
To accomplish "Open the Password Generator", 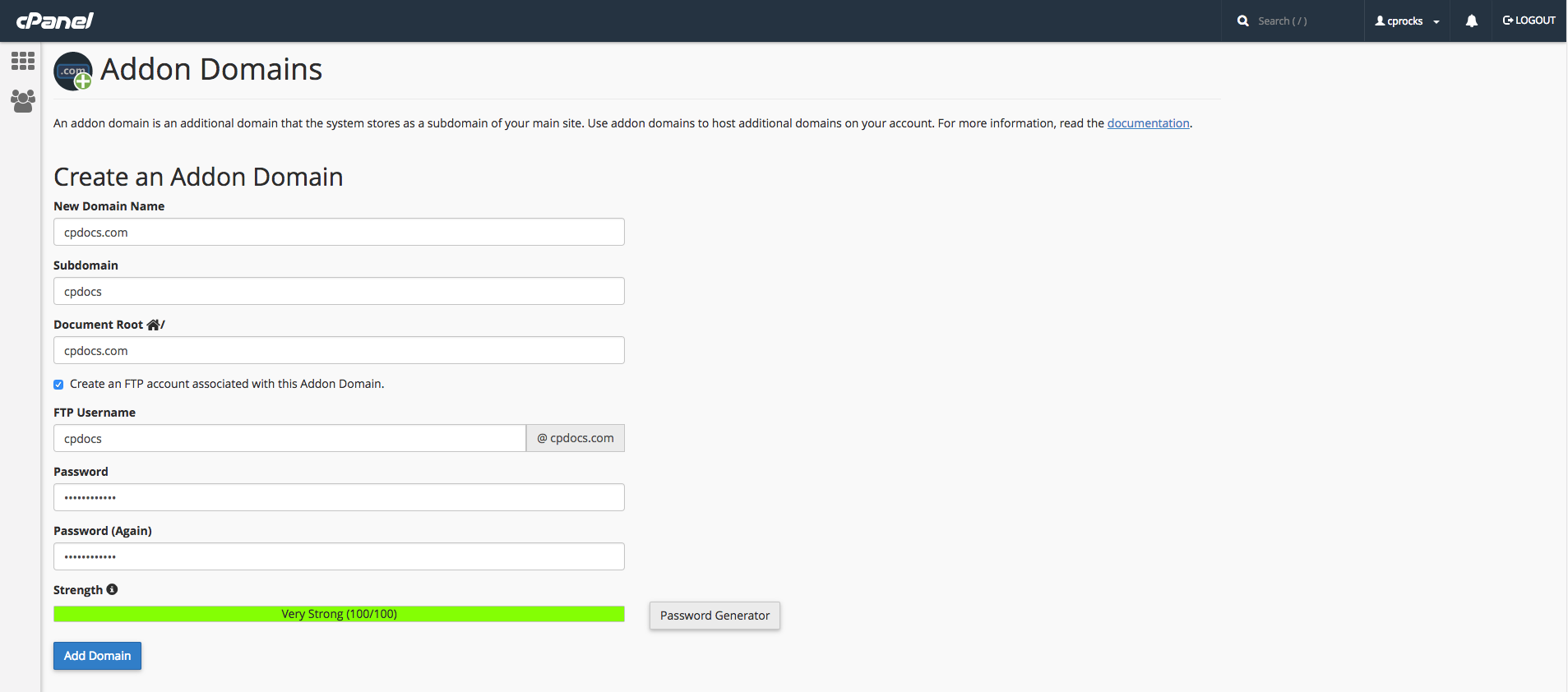I will pyautogui.click(x=715, y=616).
